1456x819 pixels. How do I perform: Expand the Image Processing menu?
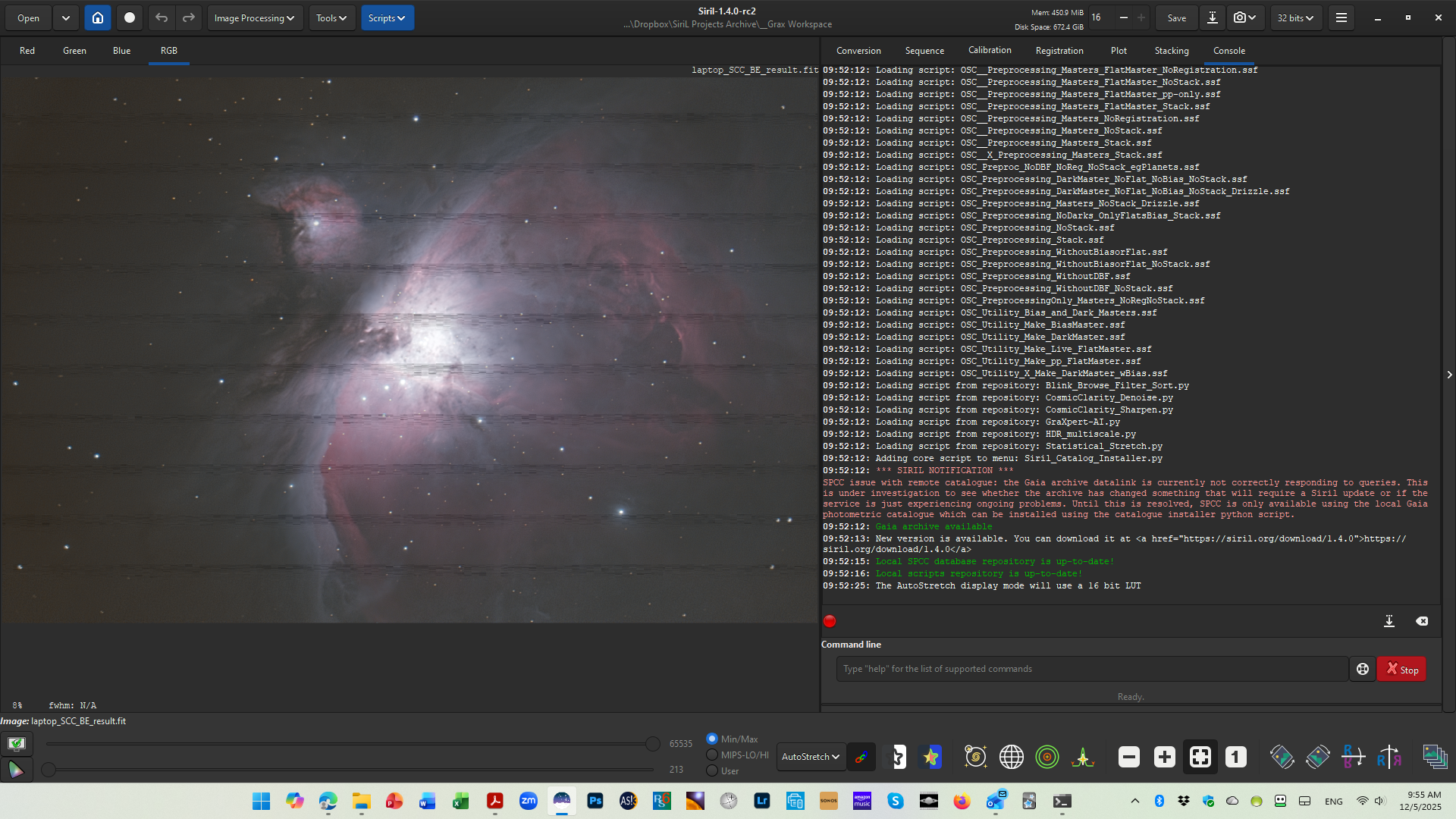click(x=254, y=17)
